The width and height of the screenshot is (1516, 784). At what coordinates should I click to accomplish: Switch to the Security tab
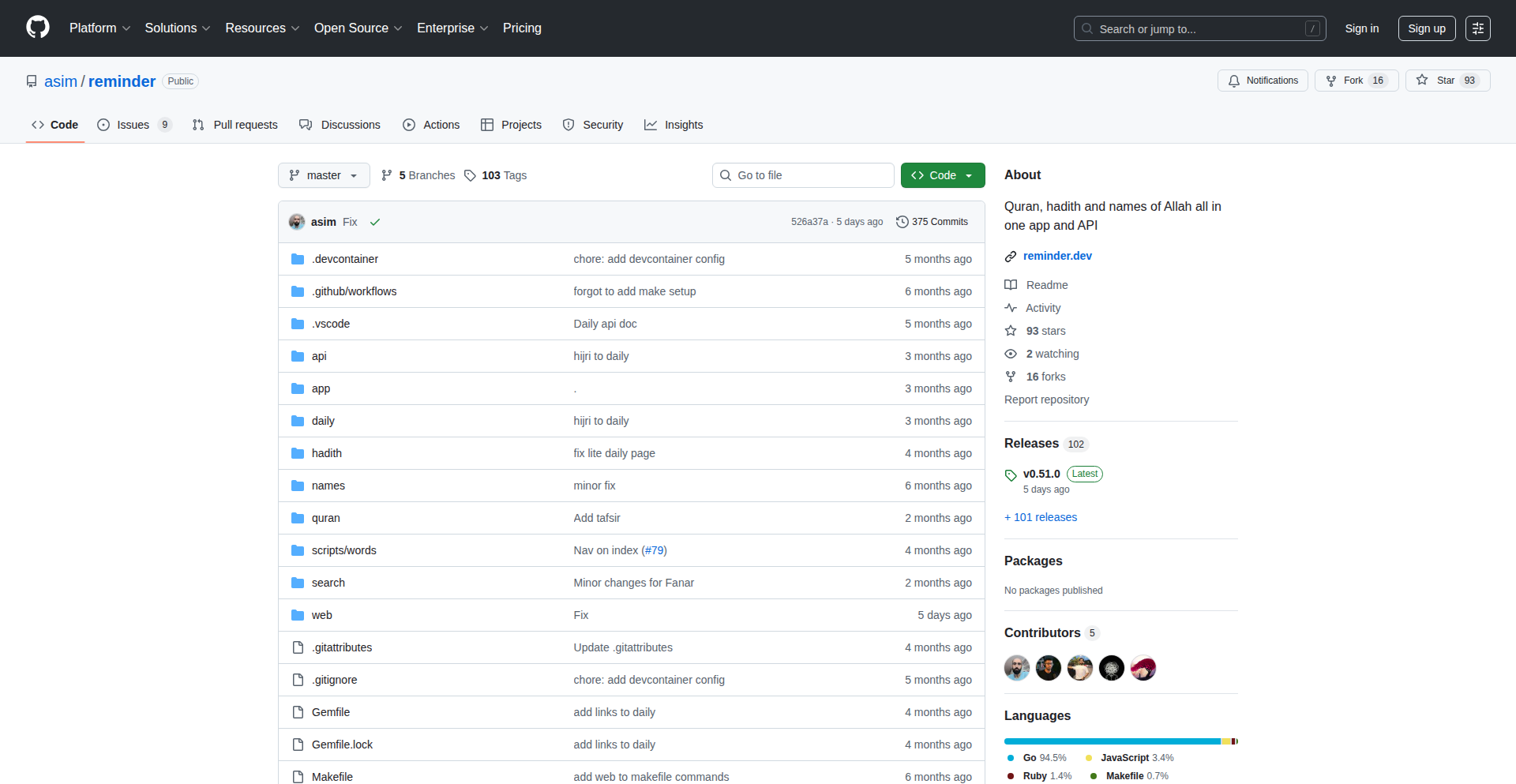pos(593,125)
